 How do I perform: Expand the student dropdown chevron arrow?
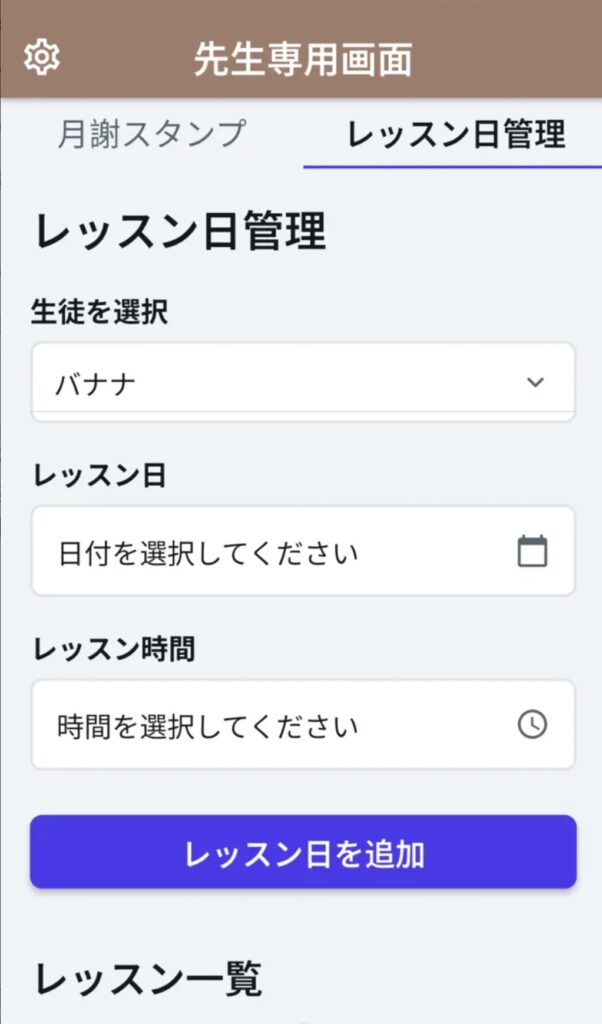pos(535,382)
